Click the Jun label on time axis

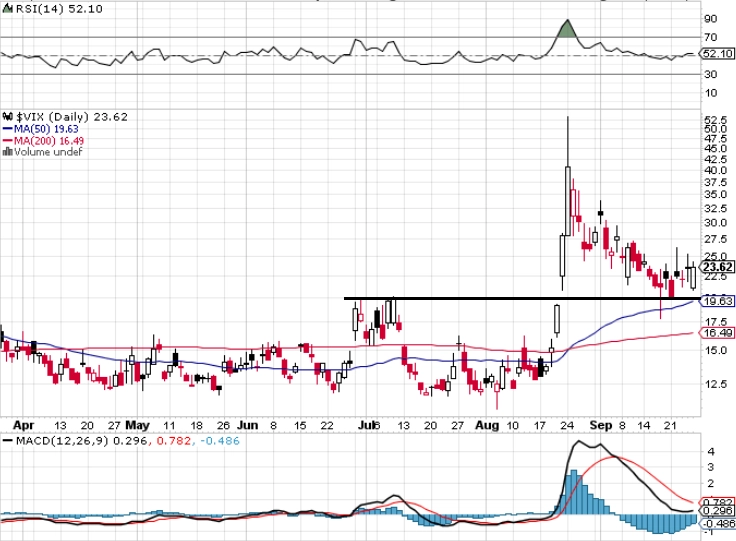[x=247, y=425]
